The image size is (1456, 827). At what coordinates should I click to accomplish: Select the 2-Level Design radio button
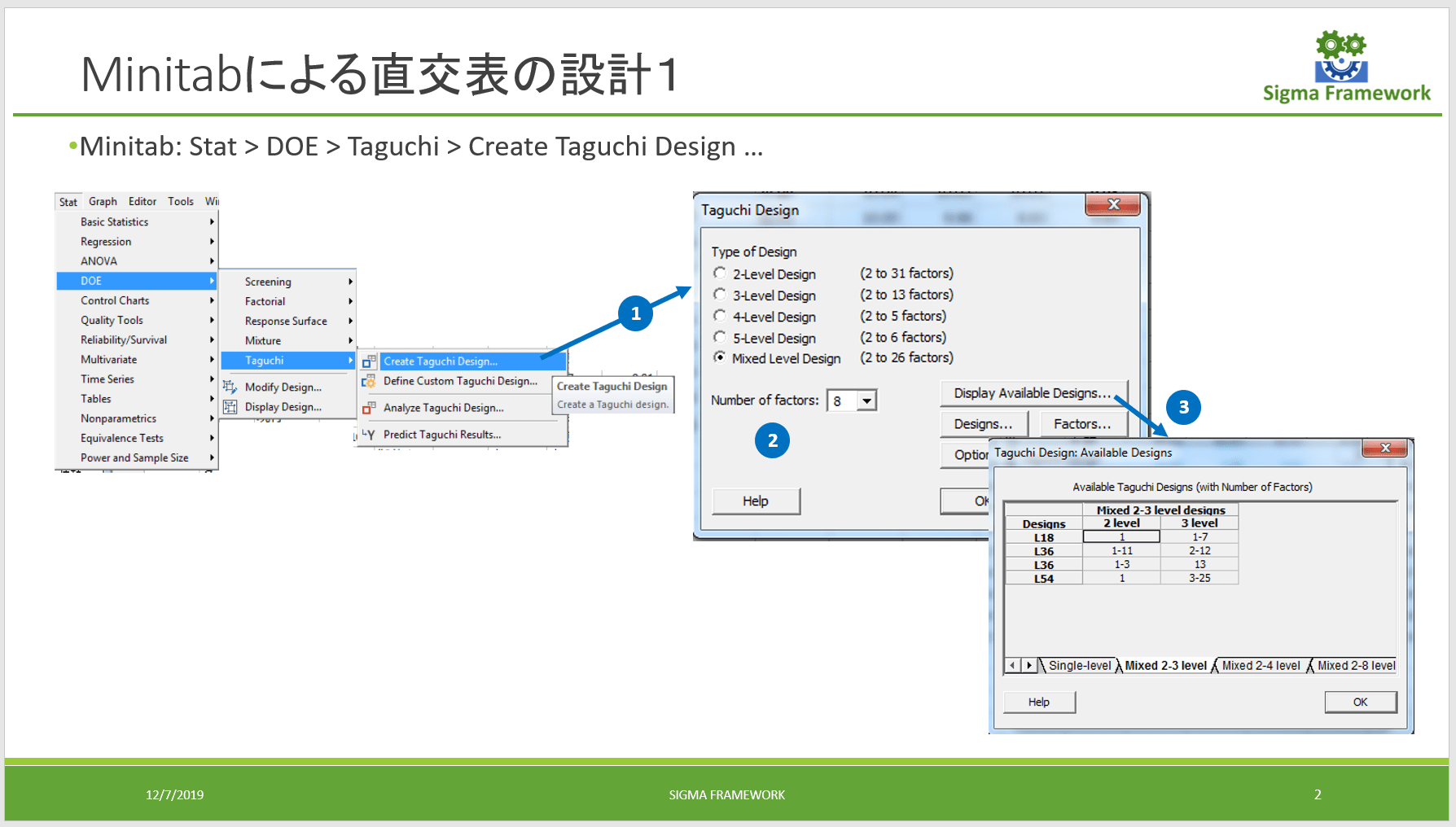(720, 273)
